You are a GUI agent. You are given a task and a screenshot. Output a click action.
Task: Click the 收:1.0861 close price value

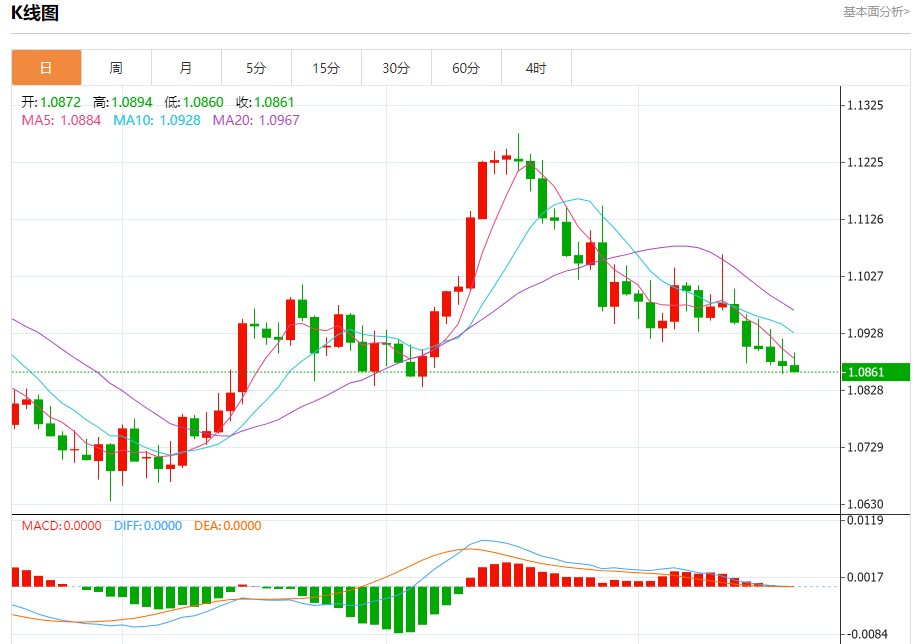(x=265, y=102)
